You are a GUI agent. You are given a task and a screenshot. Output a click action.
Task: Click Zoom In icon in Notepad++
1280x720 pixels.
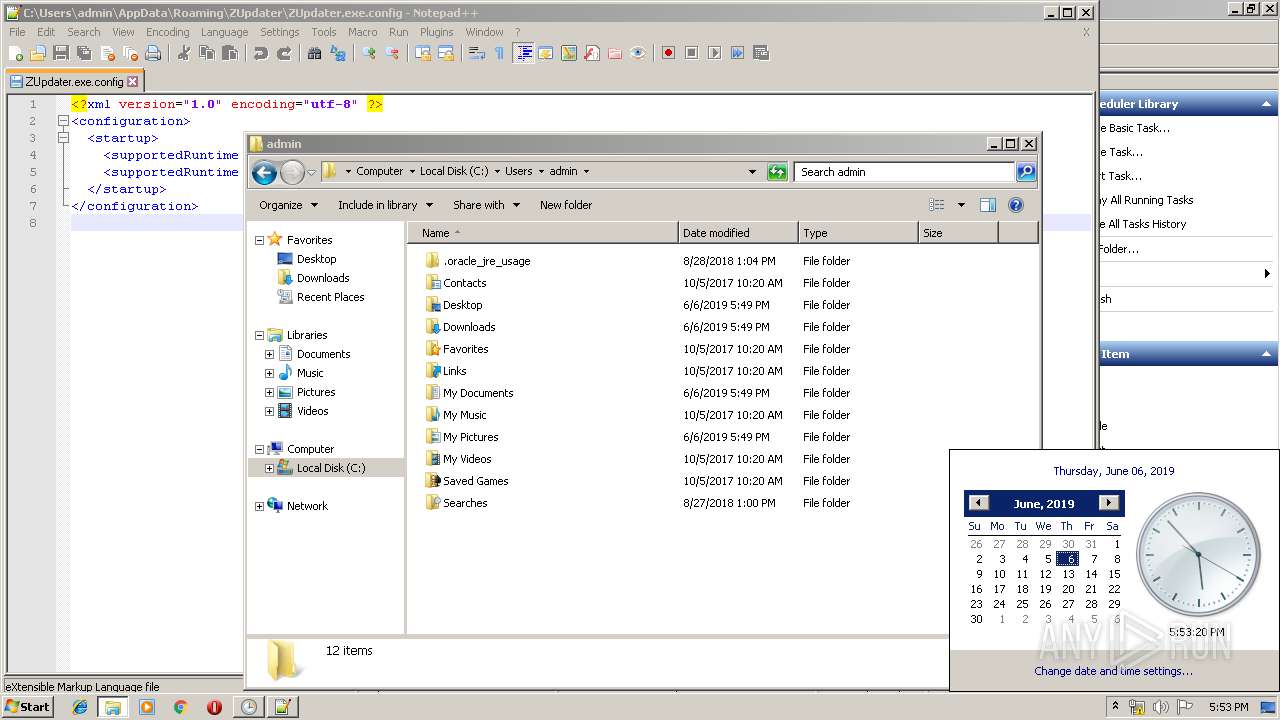368,53
